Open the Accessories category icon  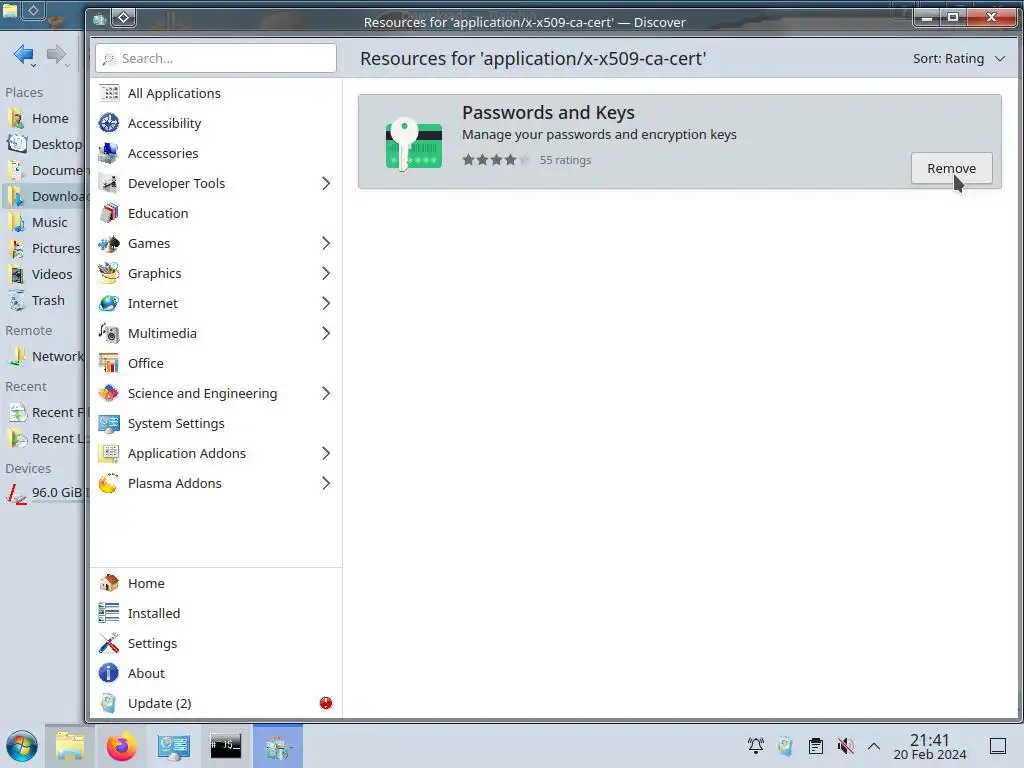[x=108, y=153]
